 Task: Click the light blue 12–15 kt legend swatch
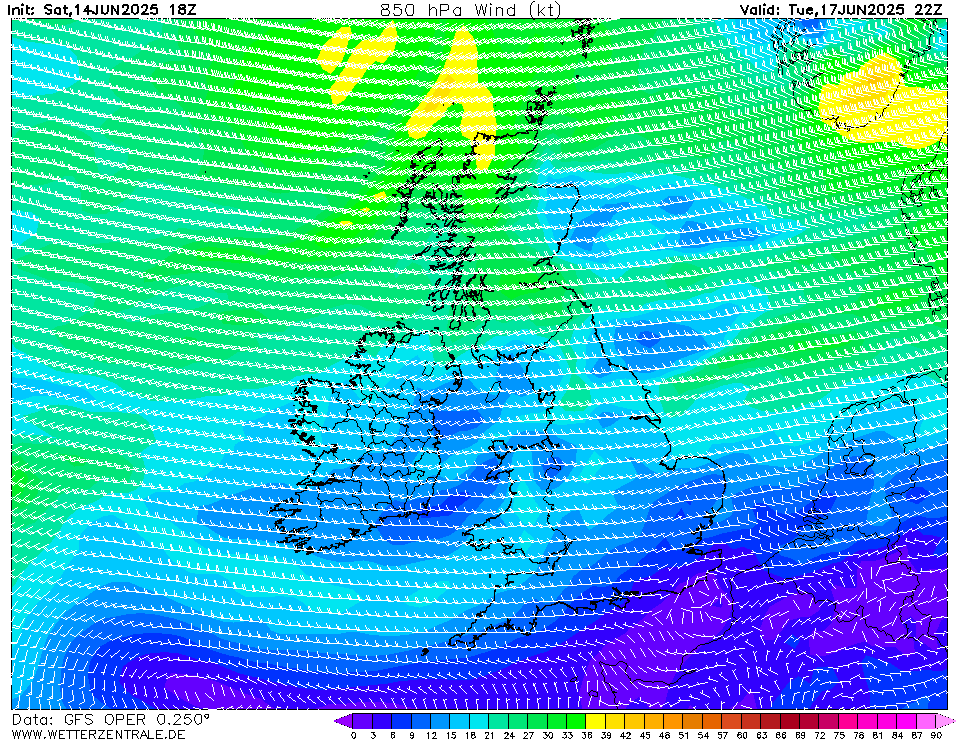440,721
